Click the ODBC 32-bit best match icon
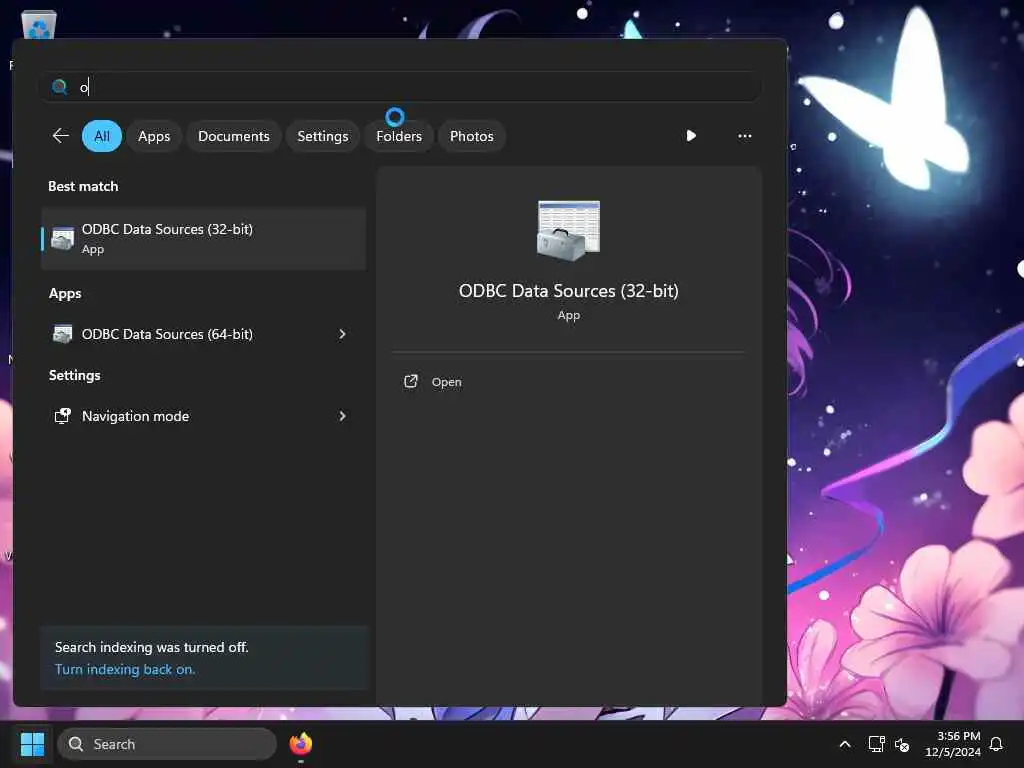 pos(62,238)
